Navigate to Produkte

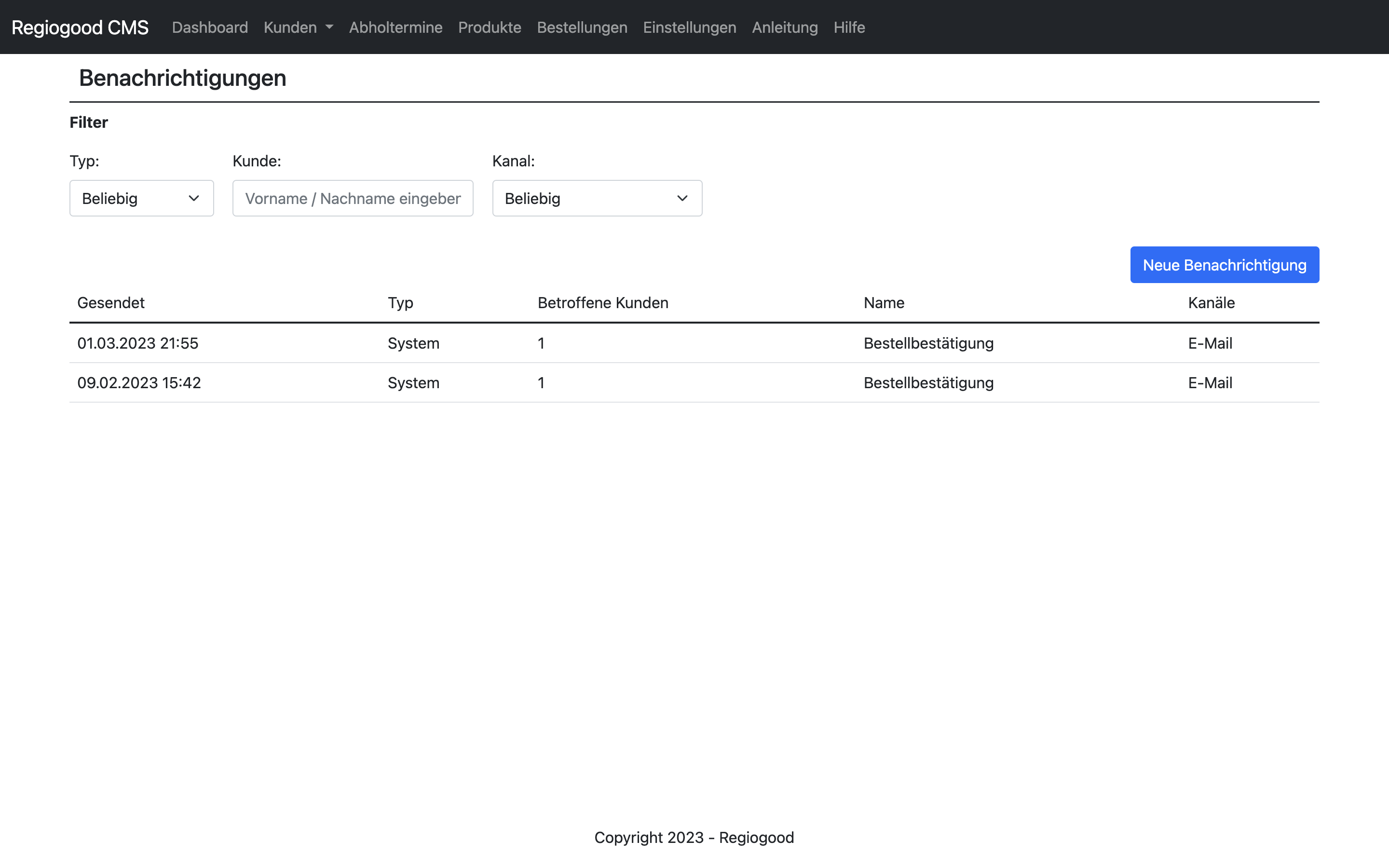(489, 27)
